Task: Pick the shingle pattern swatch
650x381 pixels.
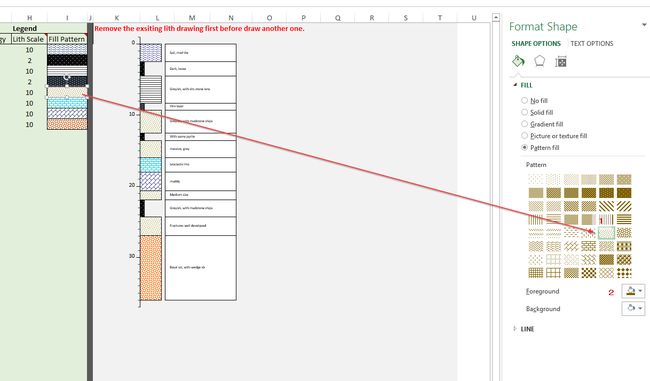Action: click(x=589, y=260)
